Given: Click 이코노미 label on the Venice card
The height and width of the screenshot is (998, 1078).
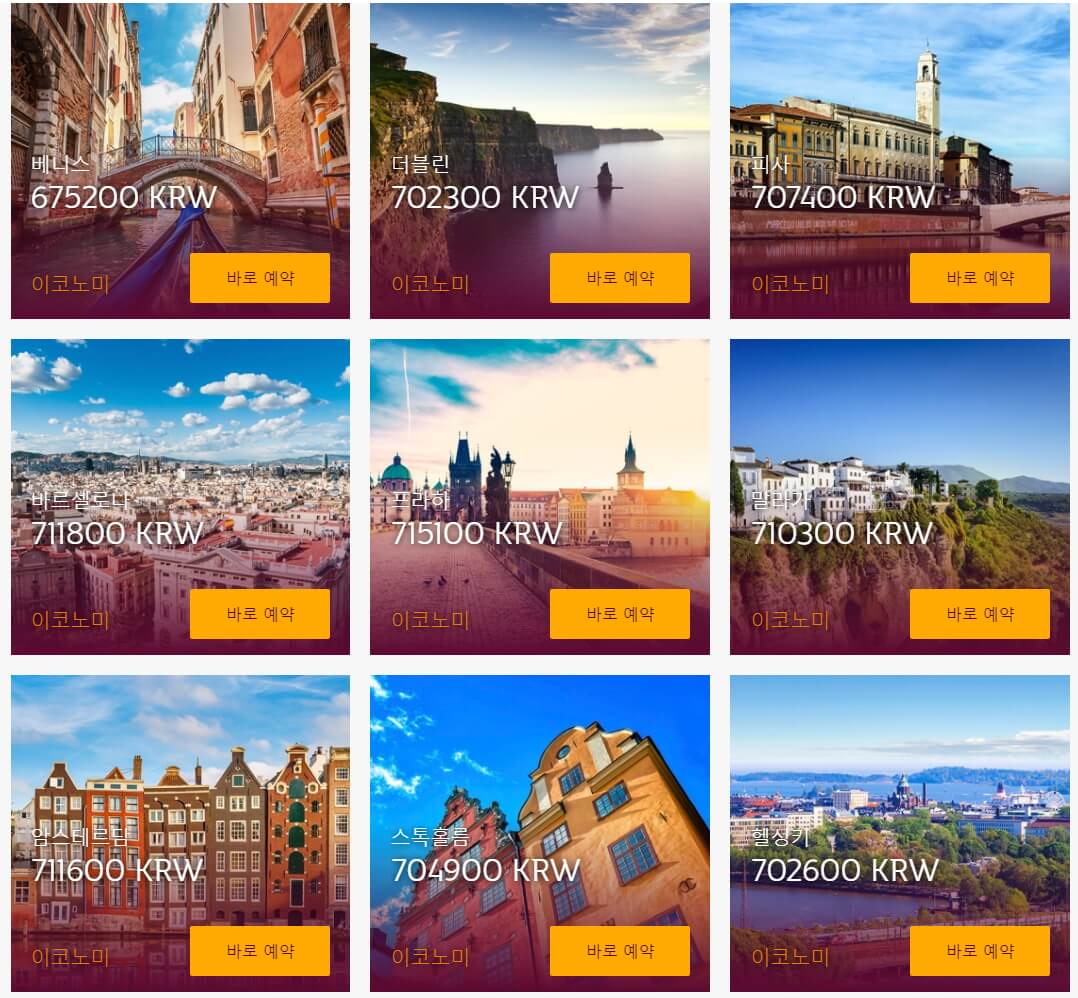Looking at the screenshot, I should pyautogui.click(x=71, y=284).
